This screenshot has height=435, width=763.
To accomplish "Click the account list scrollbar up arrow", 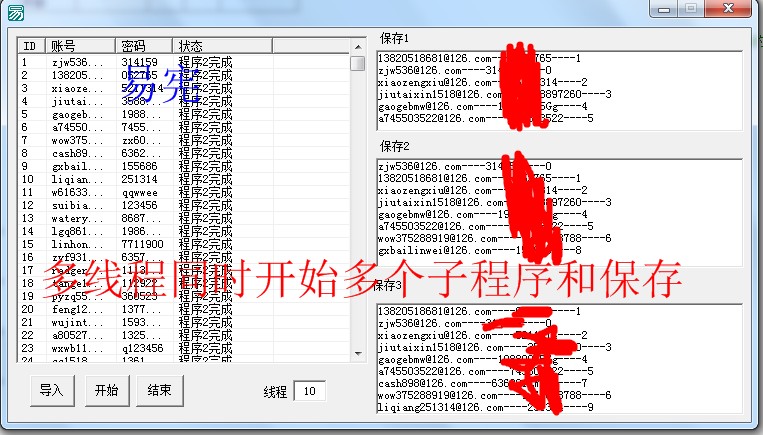I will 357,46.
